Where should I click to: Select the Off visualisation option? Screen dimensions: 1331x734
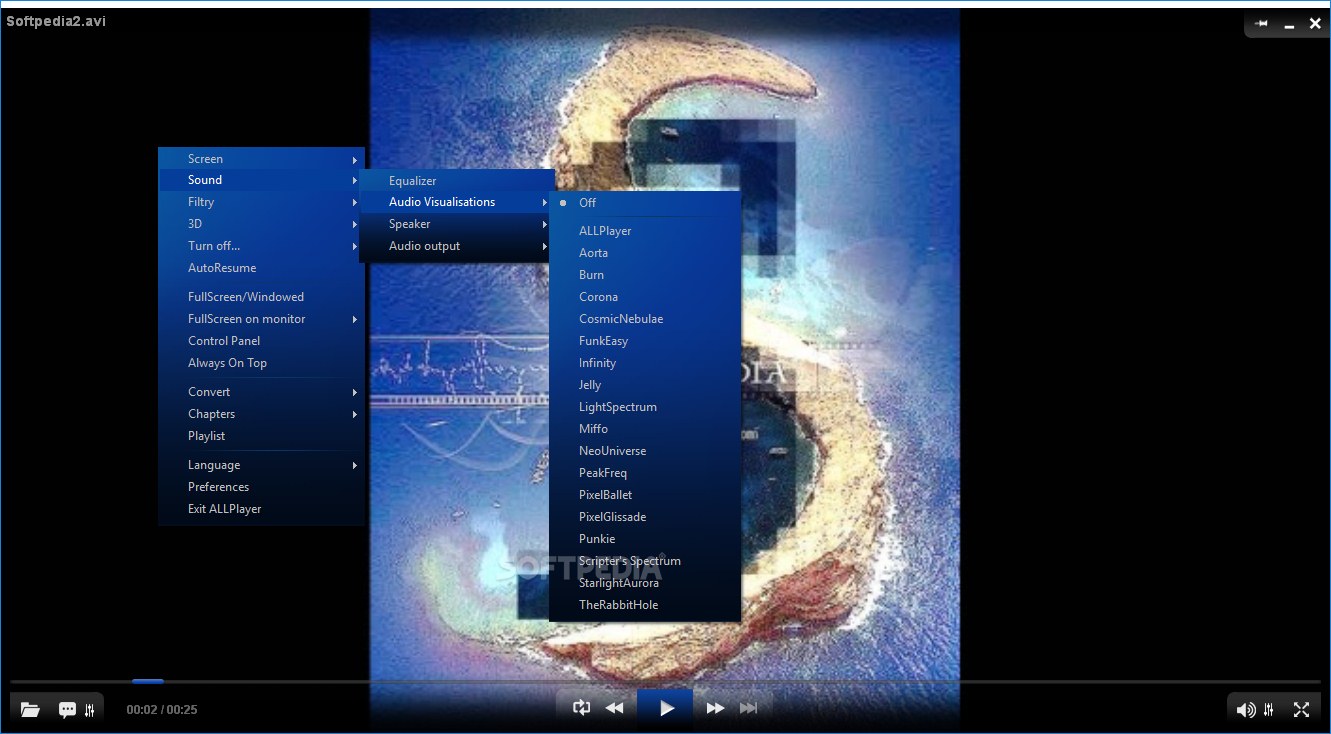[587, 203]
